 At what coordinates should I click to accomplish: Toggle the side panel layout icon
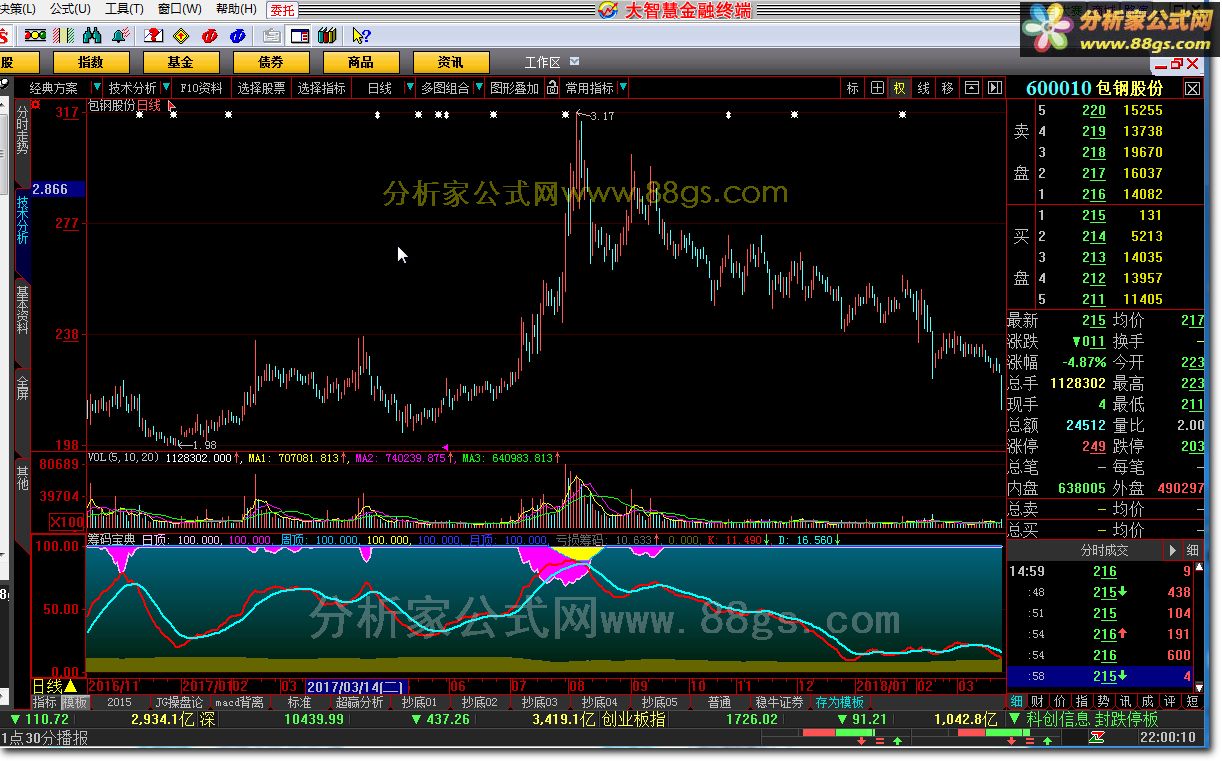coord(299,36)
